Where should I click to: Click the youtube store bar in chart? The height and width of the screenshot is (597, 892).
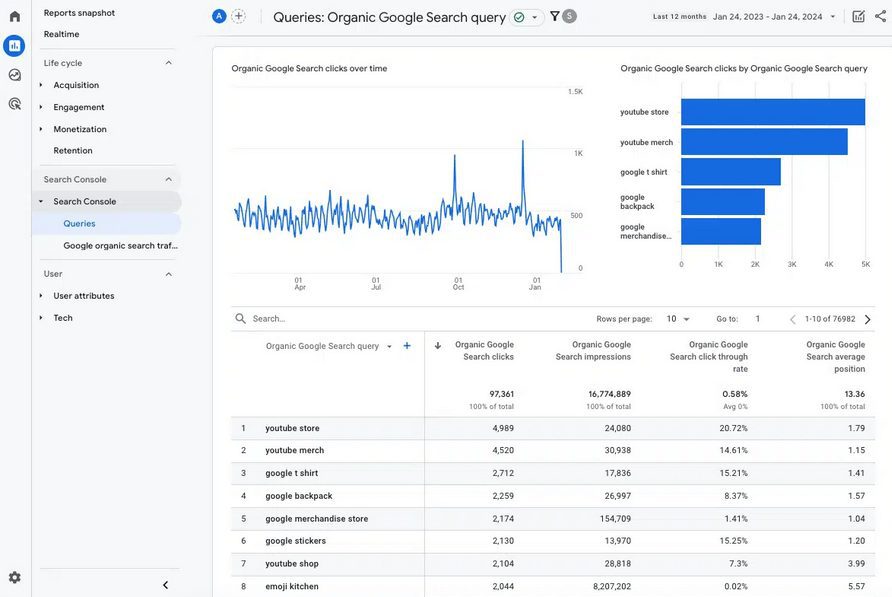point(773,112)
